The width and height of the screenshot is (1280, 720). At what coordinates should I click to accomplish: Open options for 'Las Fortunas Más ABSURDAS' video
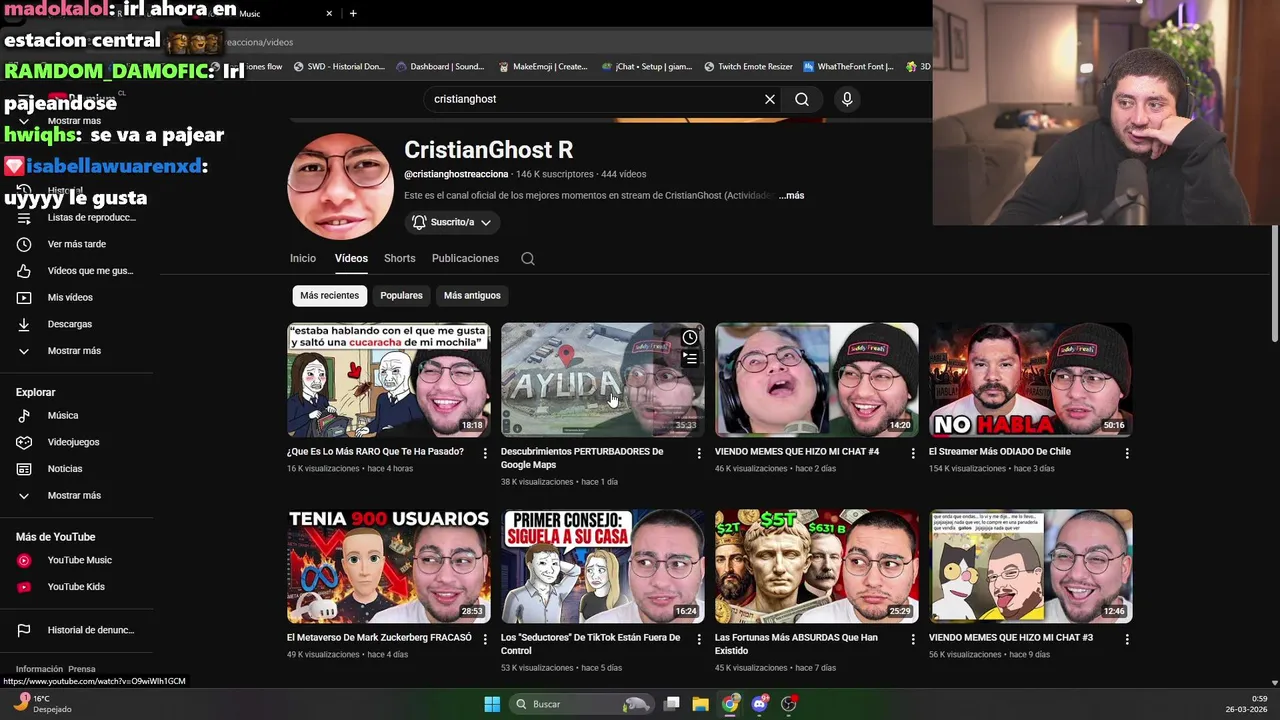pyautogui.click(x=913, y=639)
